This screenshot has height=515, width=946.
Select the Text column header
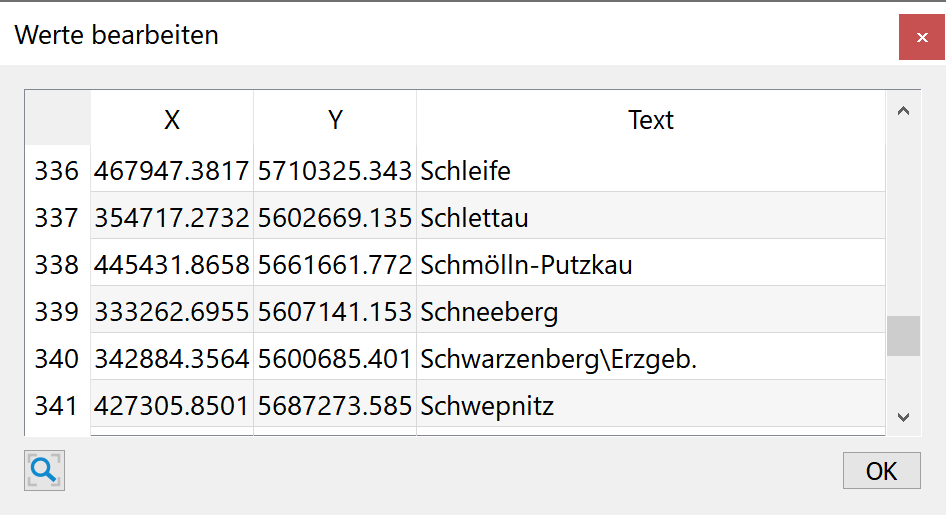[651, 119]
